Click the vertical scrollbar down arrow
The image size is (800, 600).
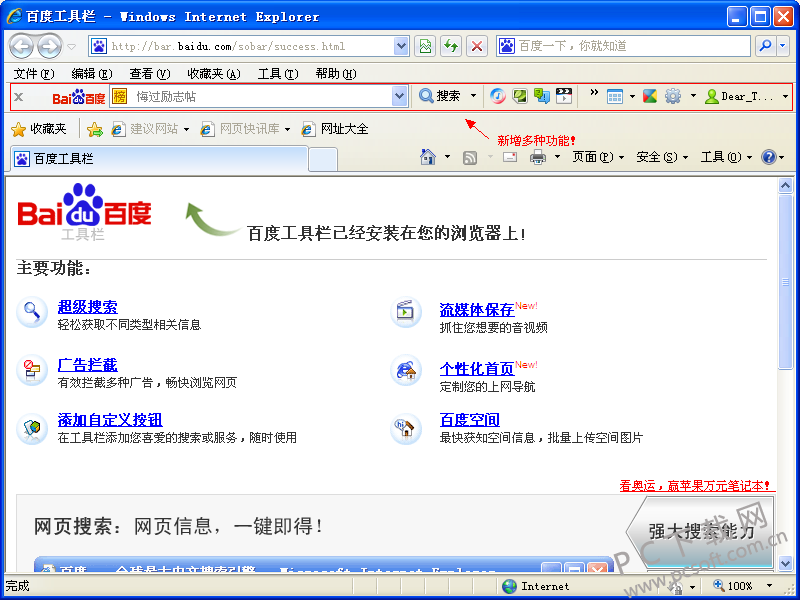(x=786, y=563)
